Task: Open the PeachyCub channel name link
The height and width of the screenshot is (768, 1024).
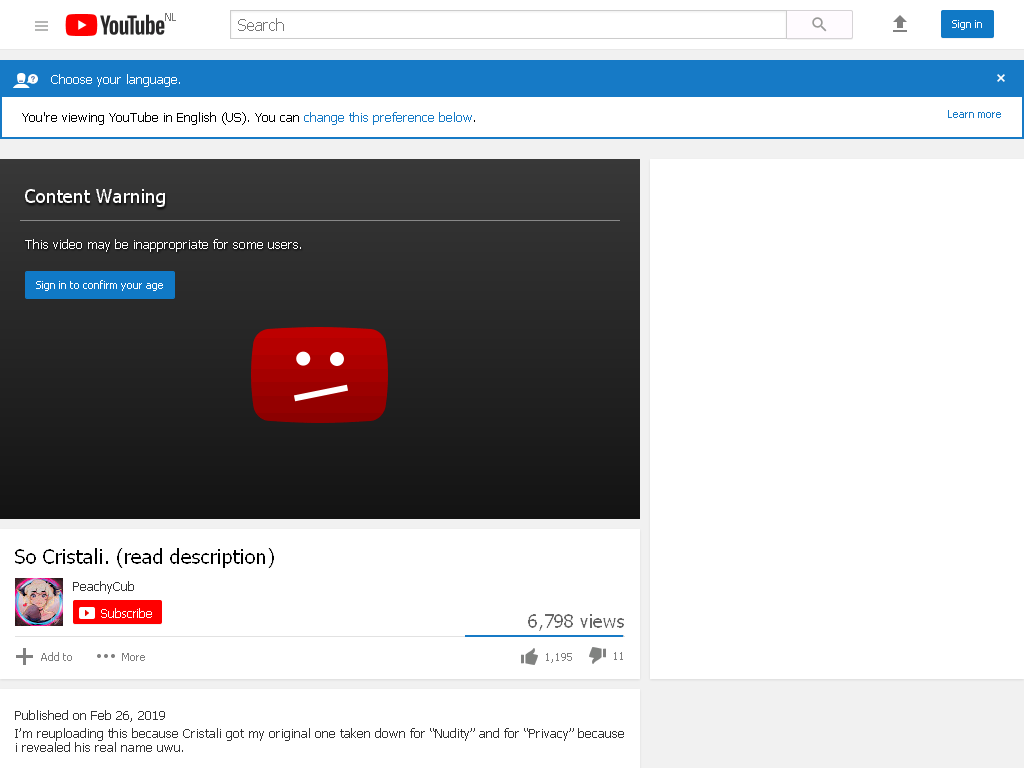Action: pos(103,586)
